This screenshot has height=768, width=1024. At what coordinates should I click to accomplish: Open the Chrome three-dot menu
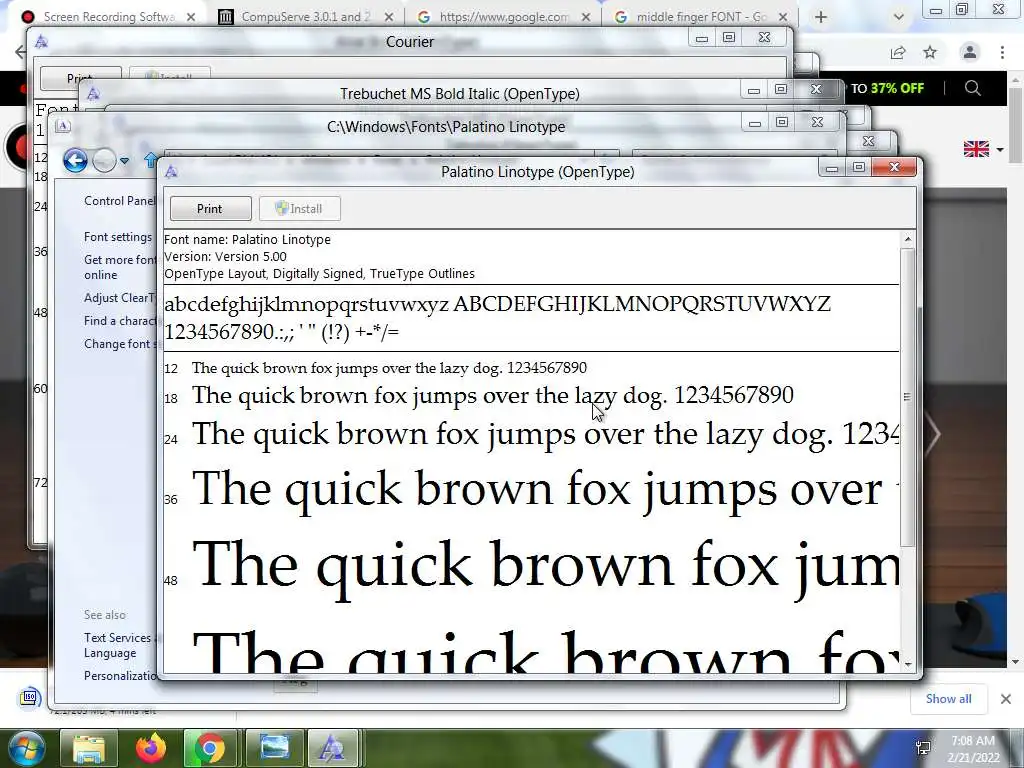1002,52
